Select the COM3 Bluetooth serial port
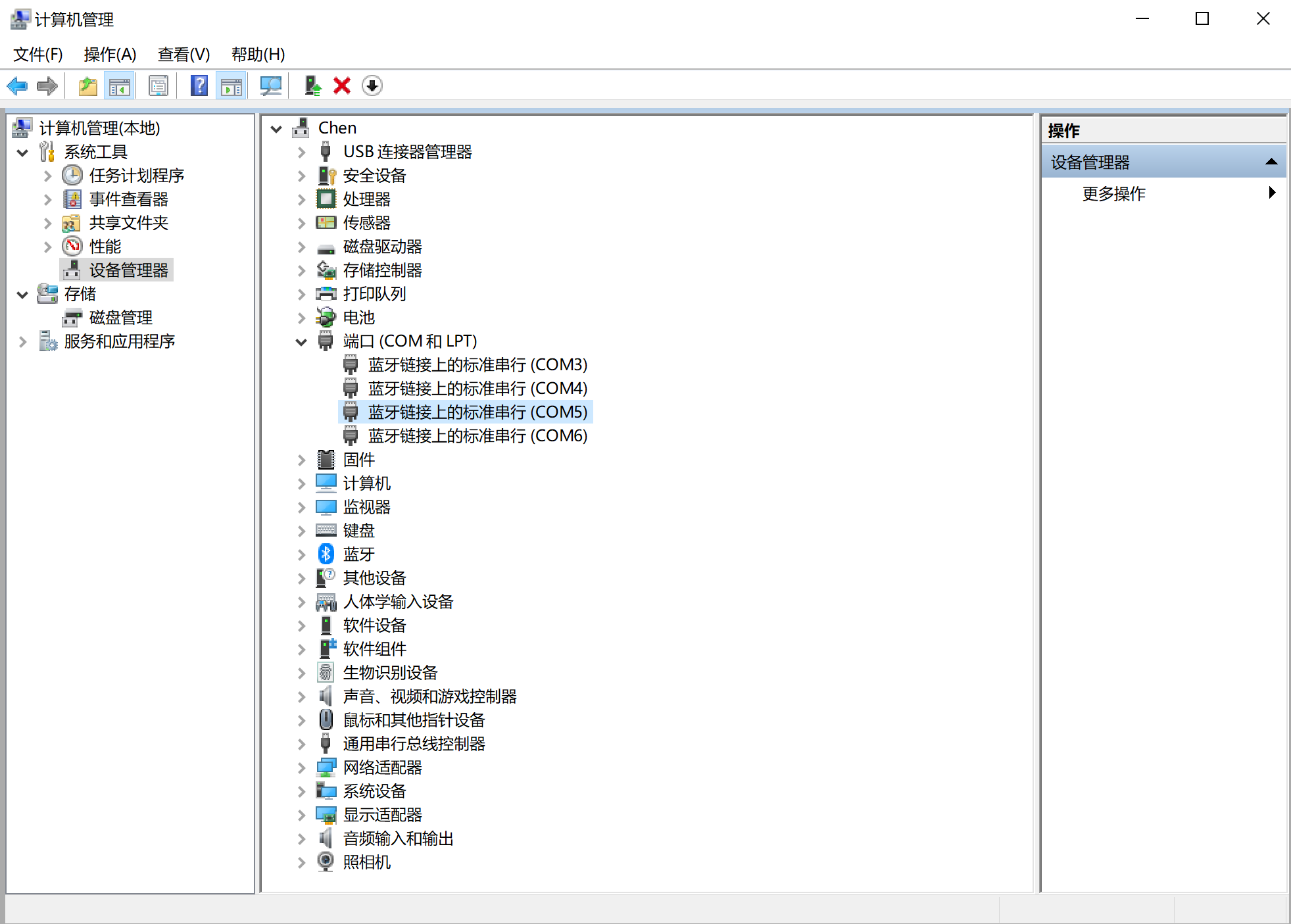The image size is (1291, 924). coord(477,365)
